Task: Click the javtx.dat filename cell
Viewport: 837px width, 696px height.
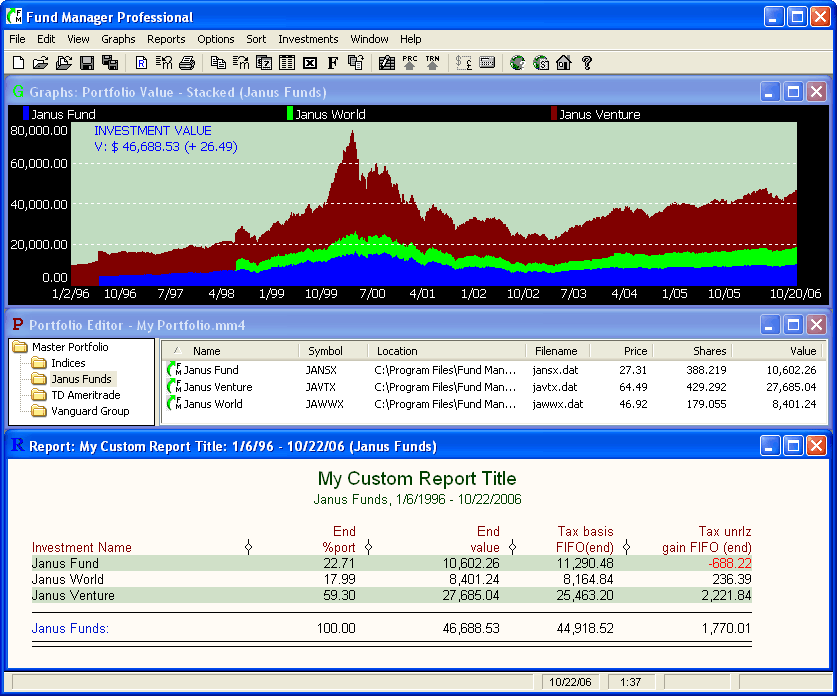Action: 555,387
